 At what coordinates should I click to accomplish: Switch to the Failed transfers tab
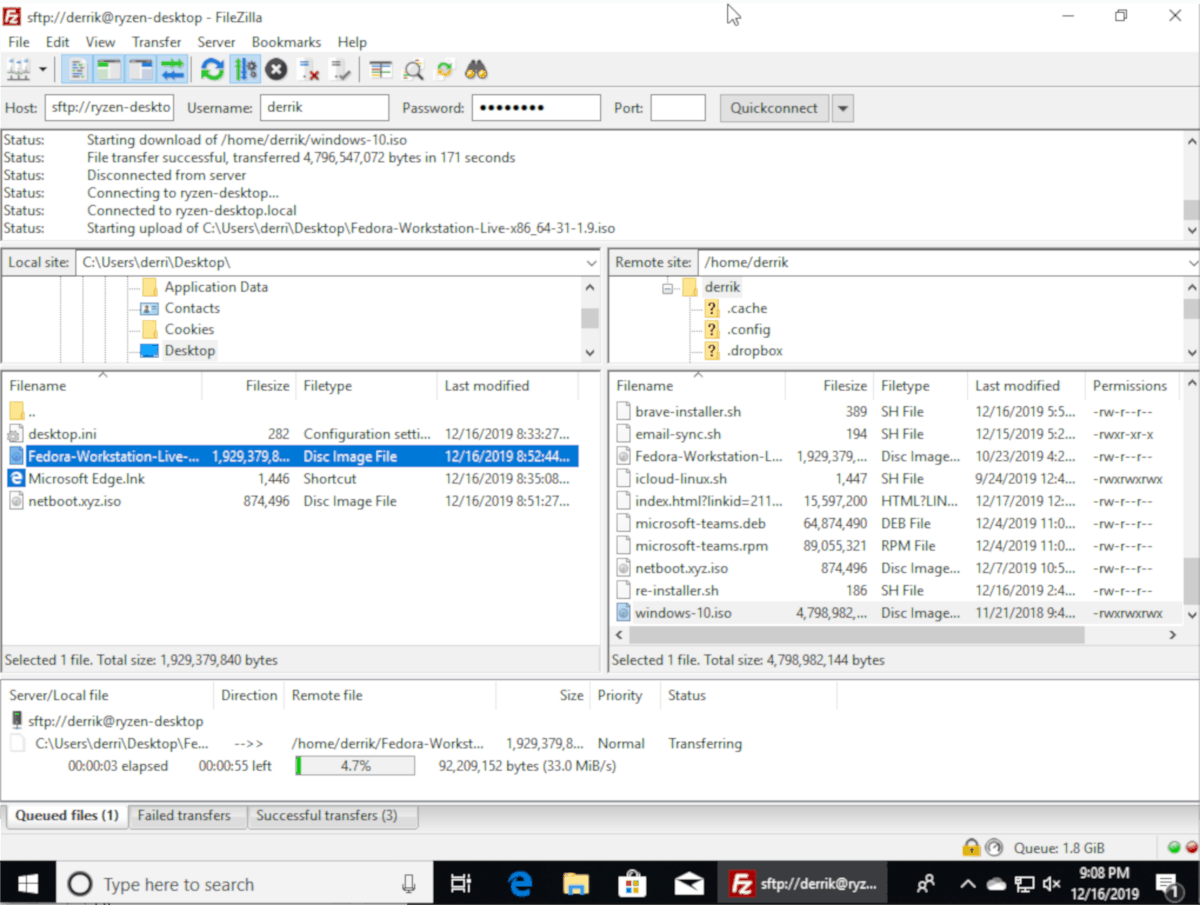point(187,816)
